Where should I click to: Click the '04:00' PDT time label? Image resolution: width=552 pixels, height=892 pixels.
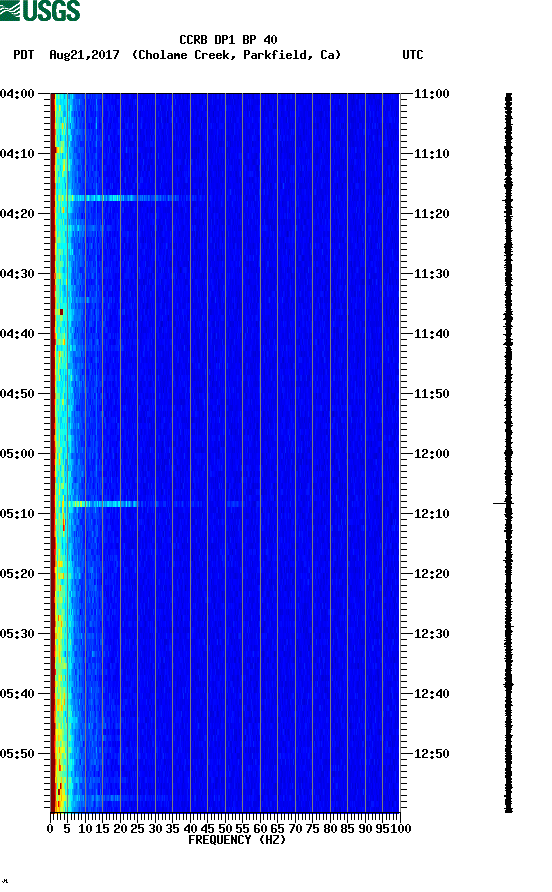(18, 94)
